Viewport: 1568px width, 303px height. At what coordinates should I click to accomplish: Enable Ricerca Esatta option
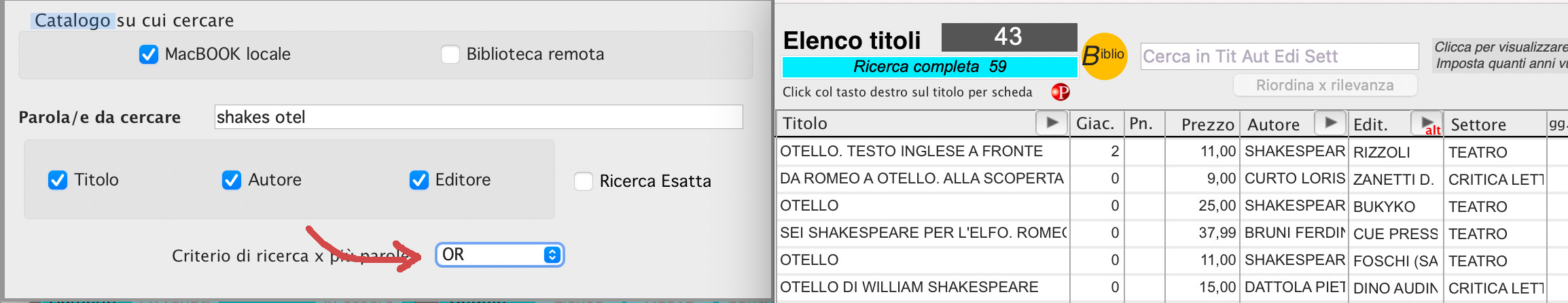584,181
